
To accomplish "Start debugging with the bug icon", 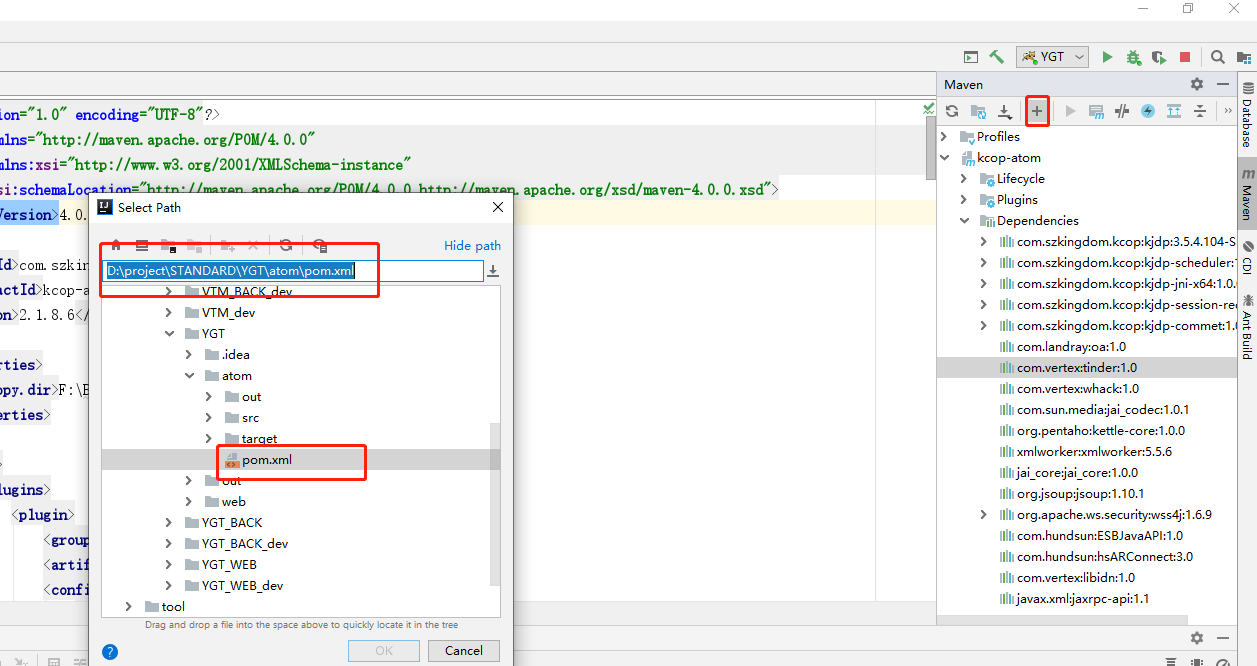I will [x=1133, y=57].
